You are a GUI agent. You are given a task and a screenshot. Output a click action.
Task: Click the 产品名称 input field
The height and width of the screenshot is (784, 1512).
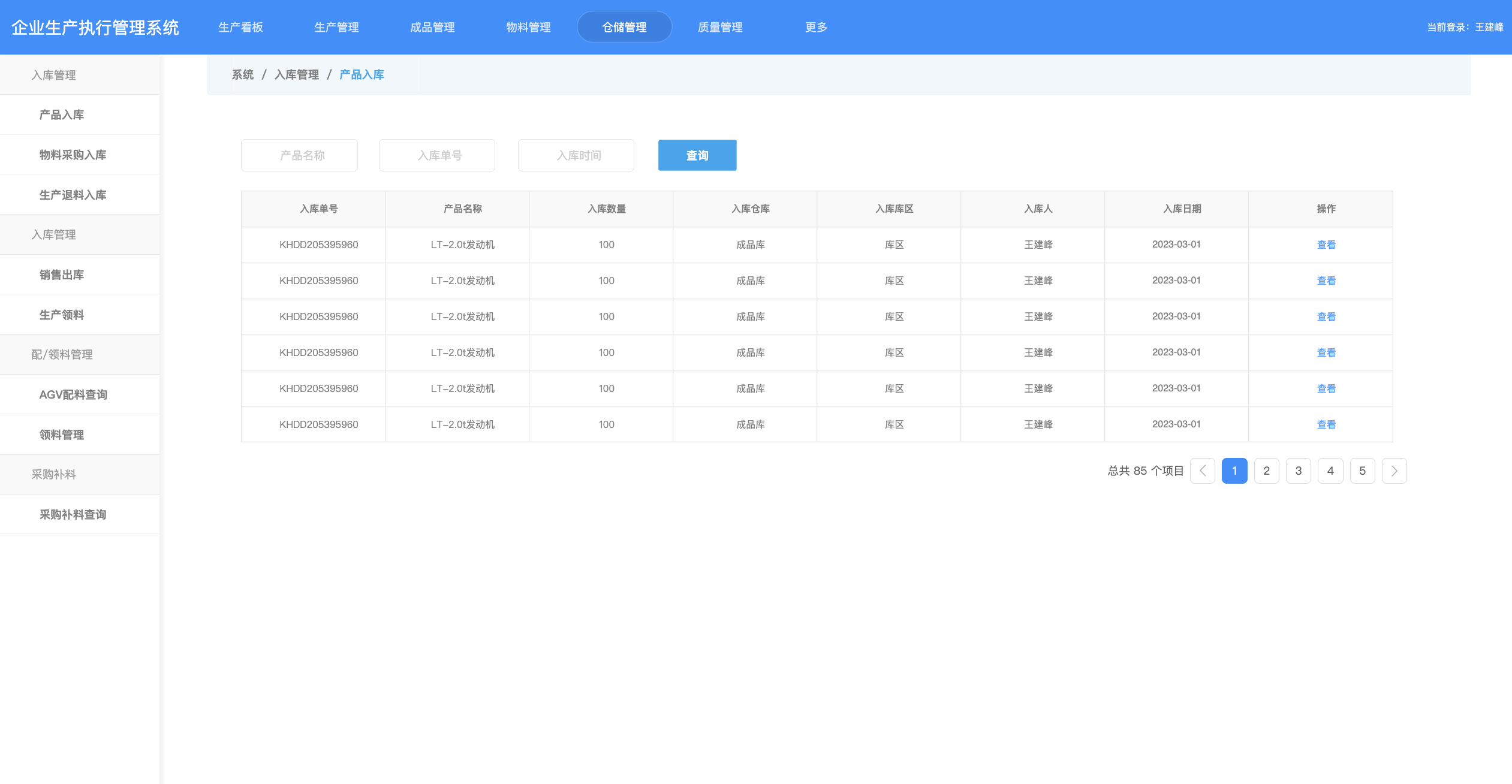299,155
